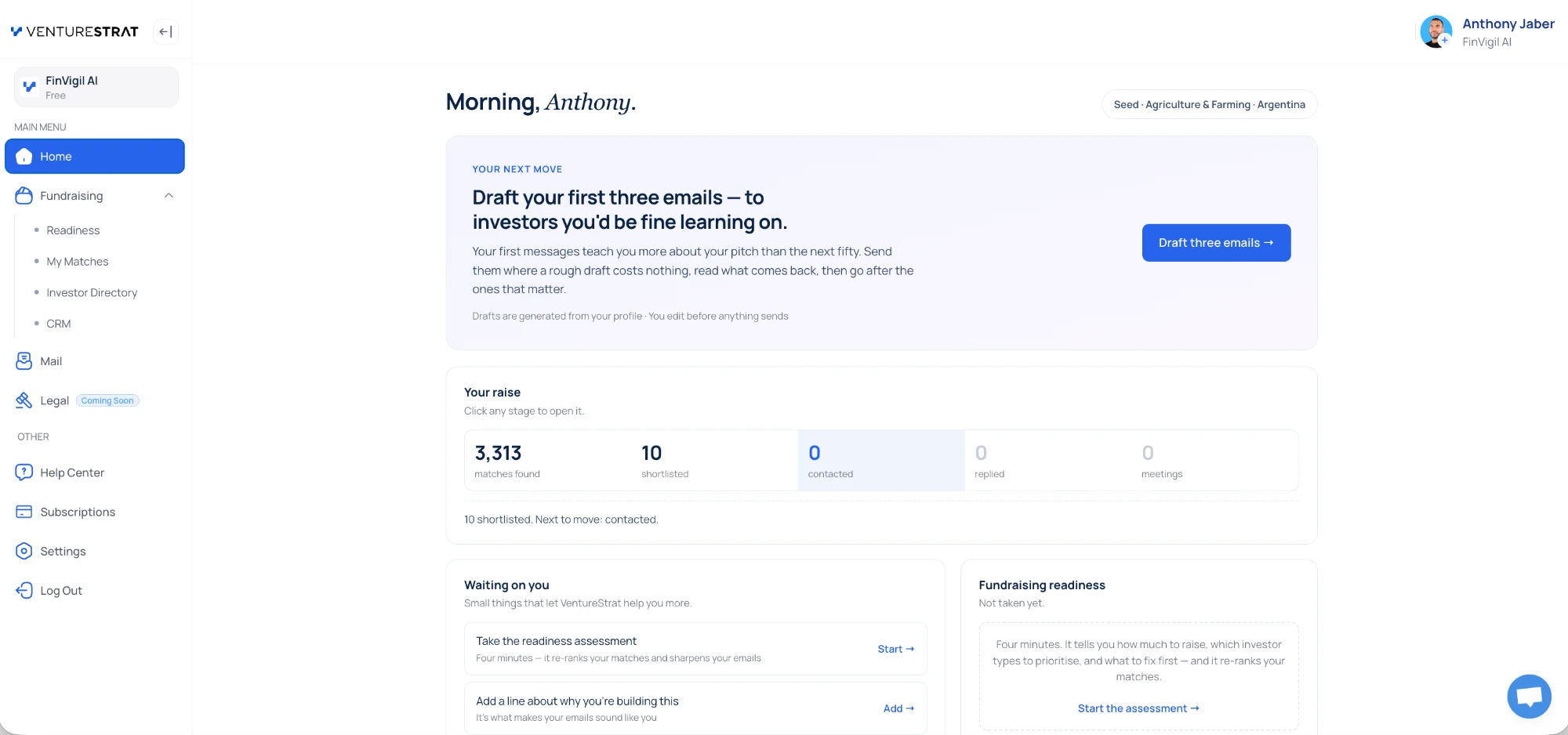The height and width of the screenshot is (735, 1568).
Task: Click the Subscriptions card icon
Action: point(24,512)
